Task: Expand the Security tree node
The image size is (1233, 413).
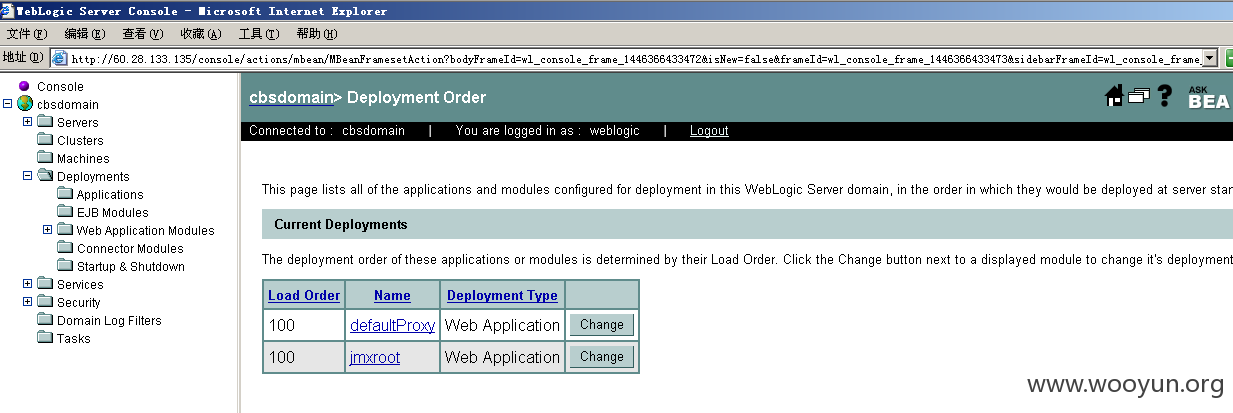Action: pos(28,302)
